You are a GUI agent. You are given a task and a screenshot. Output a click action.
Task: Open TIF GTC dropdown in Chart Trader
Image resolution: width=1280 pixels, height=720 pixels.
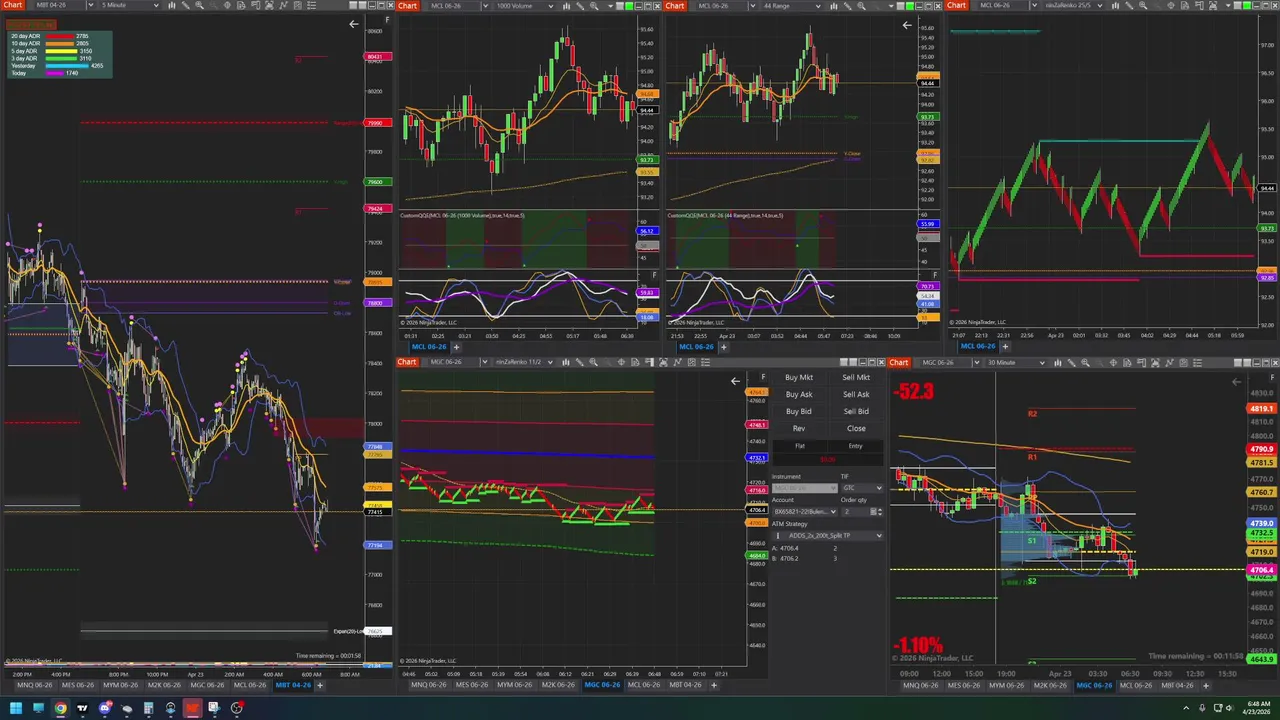click(x=862, y=488)
